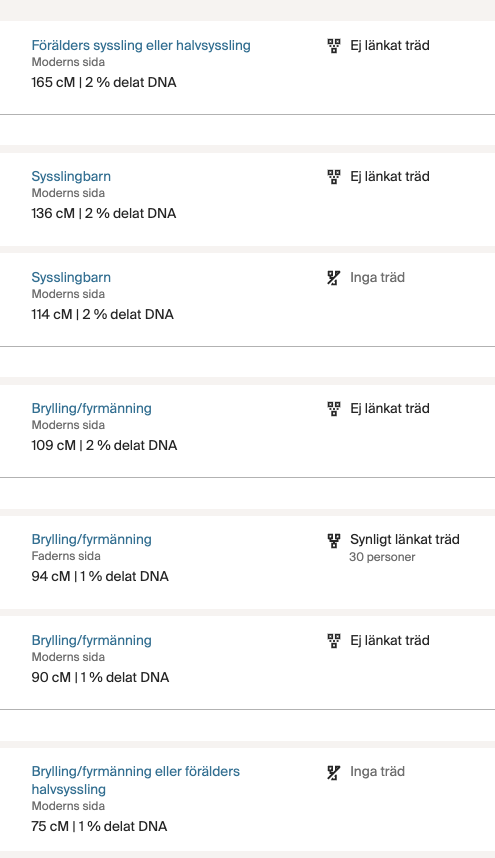Click 30 personer tree size text
The image size is (495, 858).
(382, 557)
